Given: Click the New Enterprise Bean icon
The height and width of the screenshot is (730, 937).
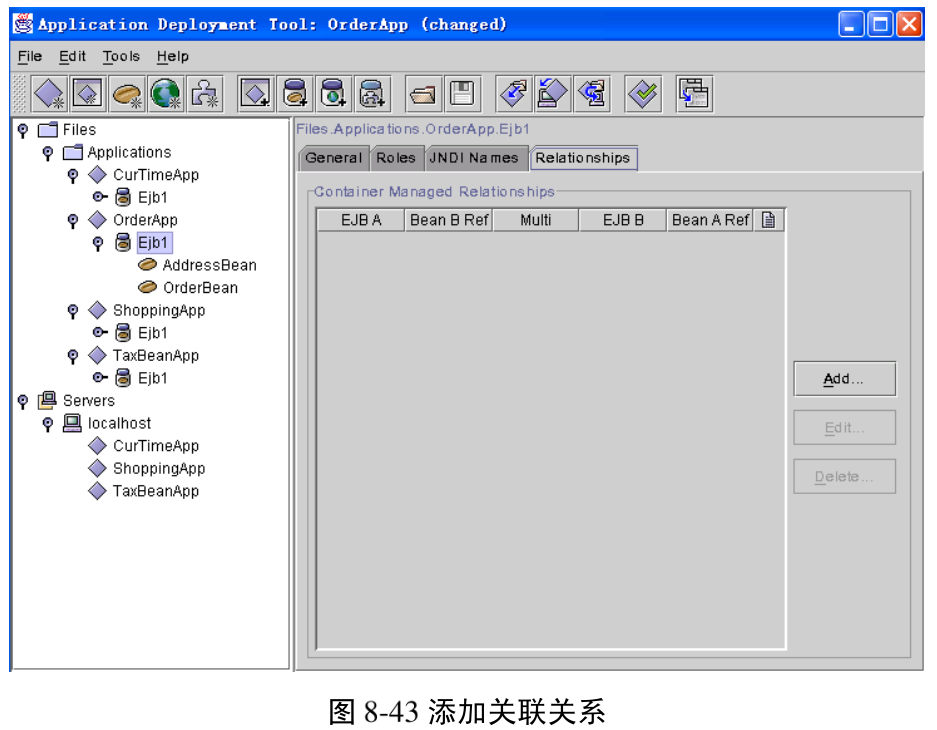Looking at the screenshot, I should (x=127, y=94).
